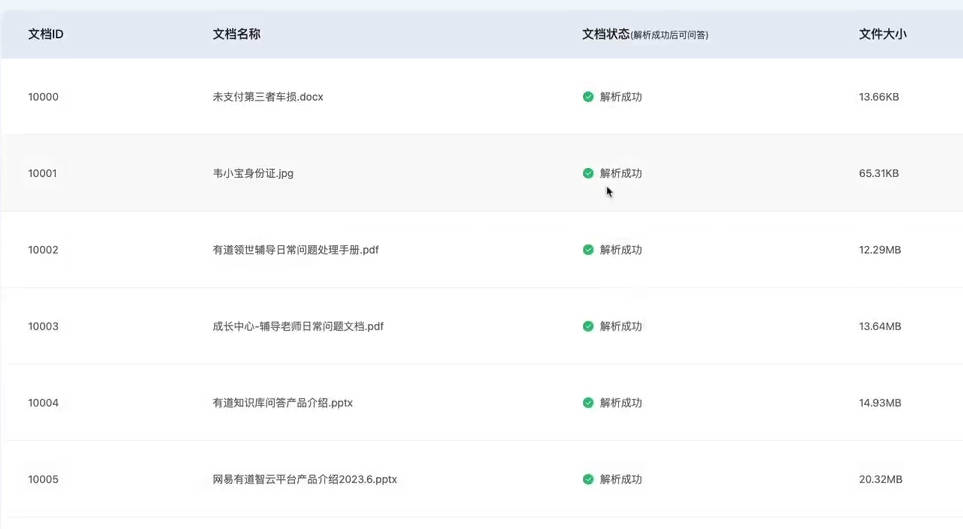Click the success status icon for document 10002
The height and width of the screenshot is (529, 963).
click(x=588, y=249)
